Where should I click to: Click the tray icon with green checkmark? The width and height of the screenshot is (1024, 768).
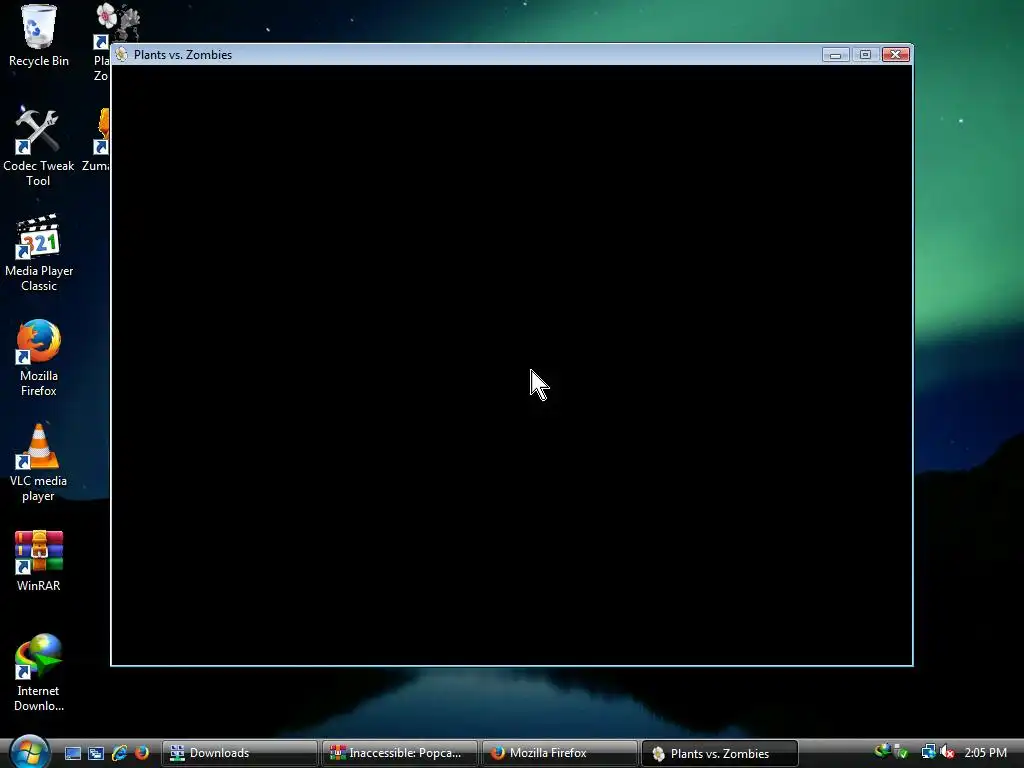click(901, 752)
